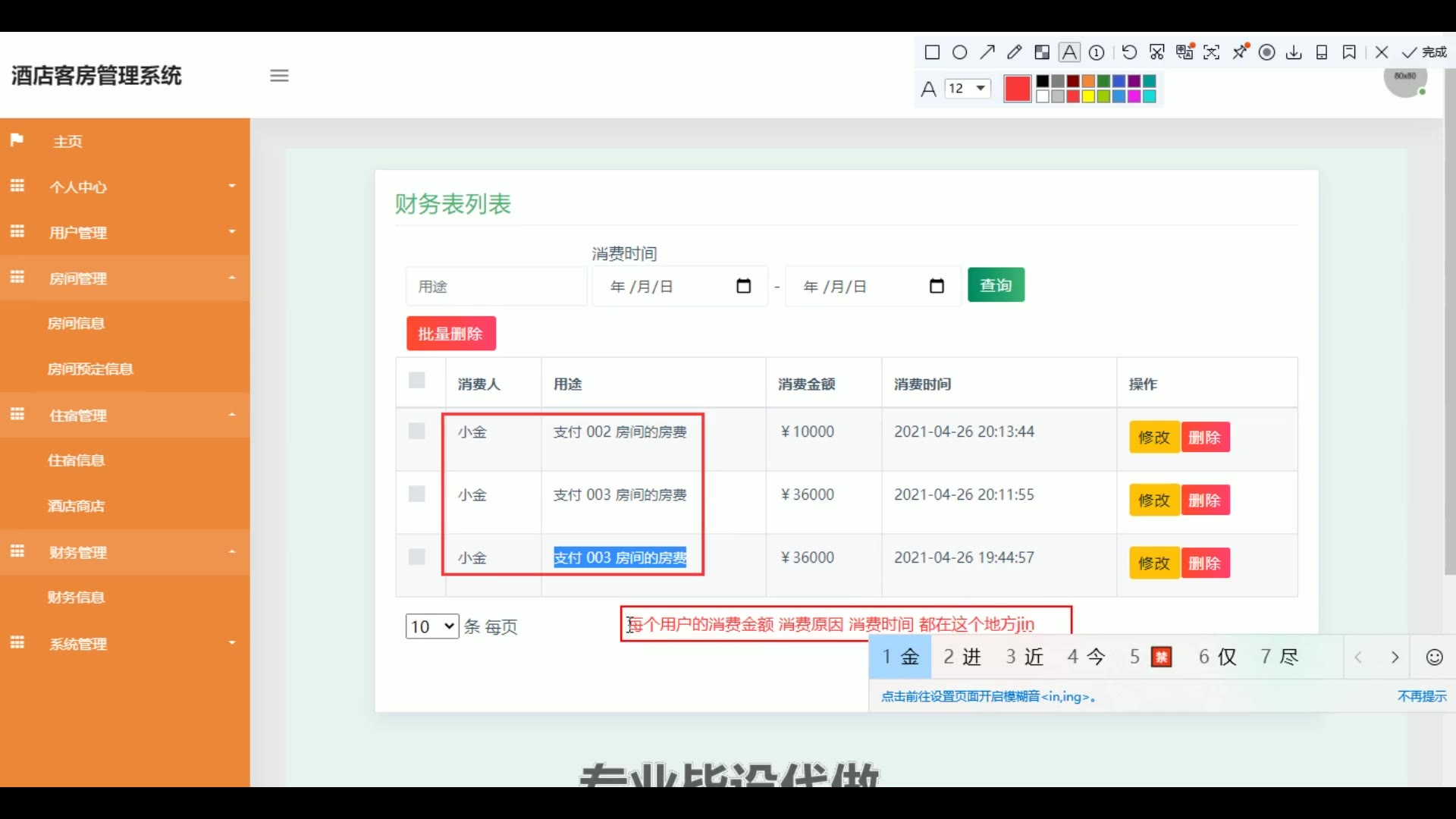Select the mosaic blur tool

(x=1042, y=52)
